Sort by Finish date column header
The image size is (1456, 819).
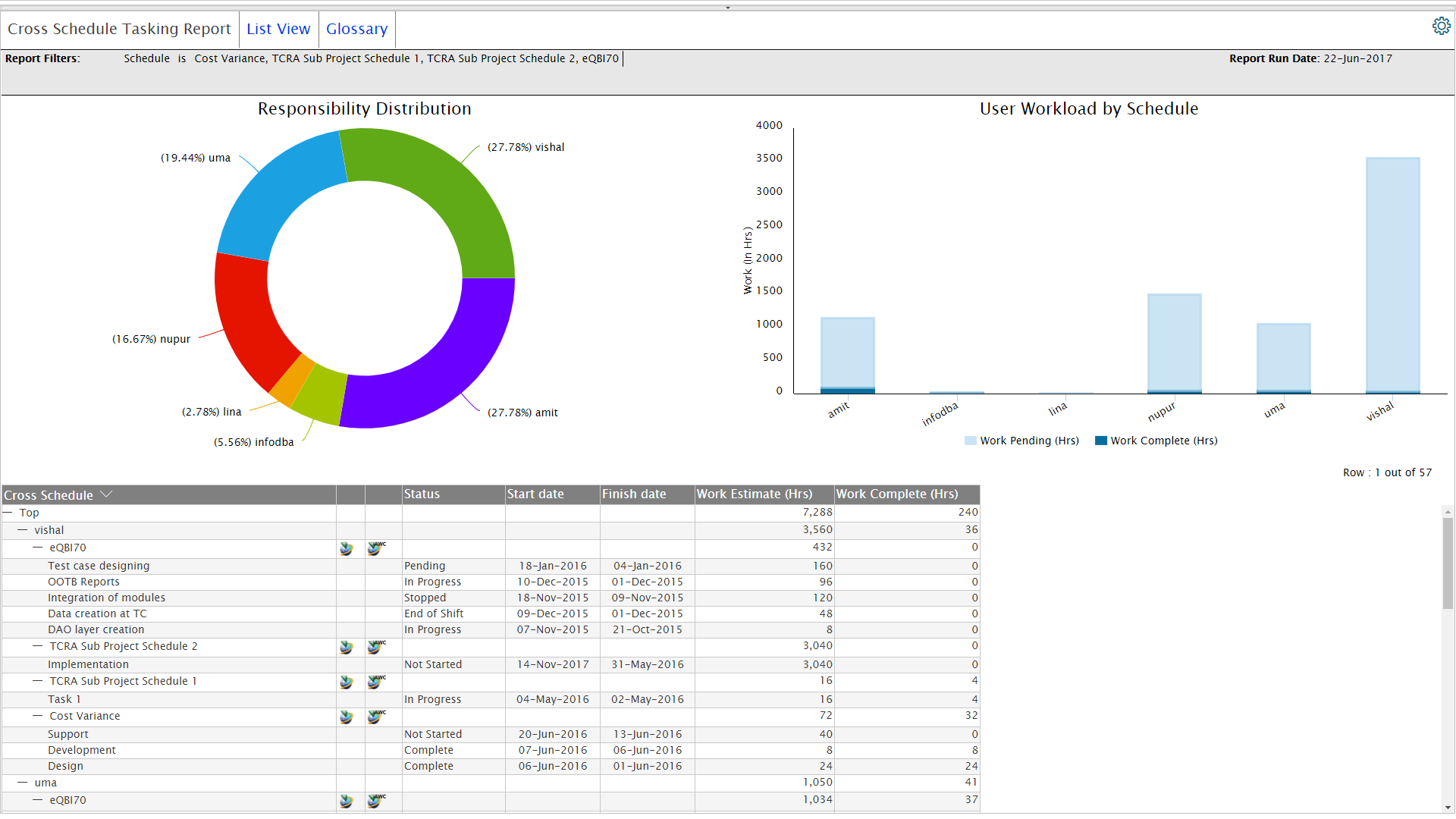coord(648,494)
